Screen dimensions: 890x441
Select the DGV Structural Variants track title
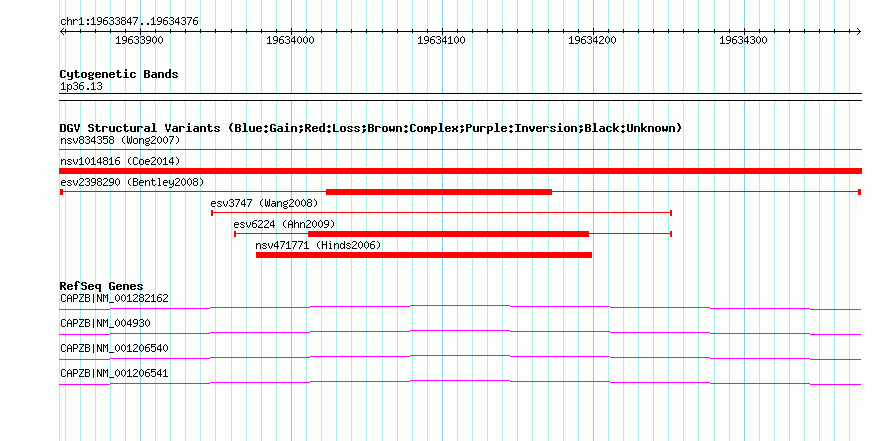pos(371,128)
